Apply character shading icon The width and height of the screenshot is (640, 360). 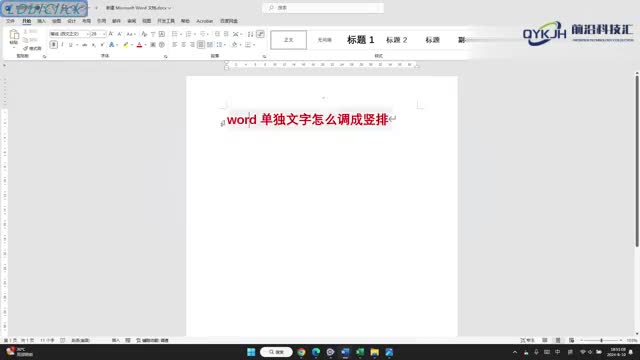pos(152,45)
